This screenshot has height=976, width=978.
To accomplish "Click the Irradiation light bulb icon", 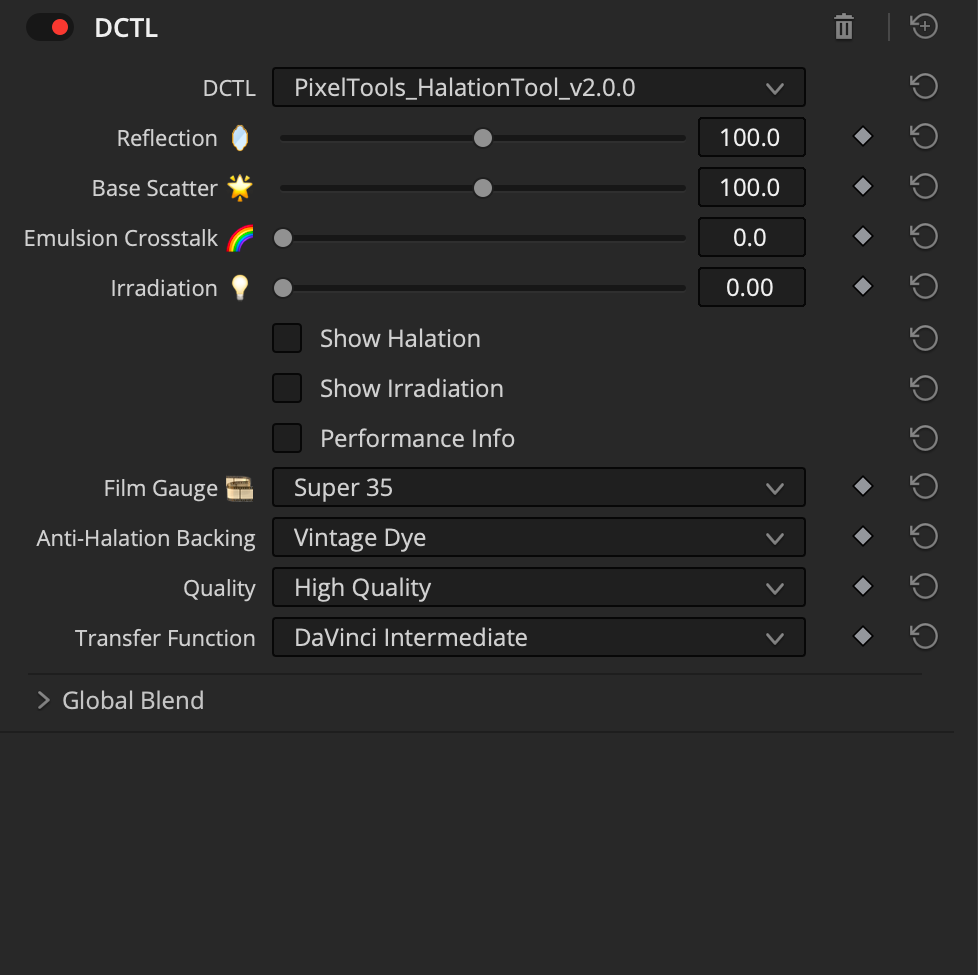I will point(240,288).
